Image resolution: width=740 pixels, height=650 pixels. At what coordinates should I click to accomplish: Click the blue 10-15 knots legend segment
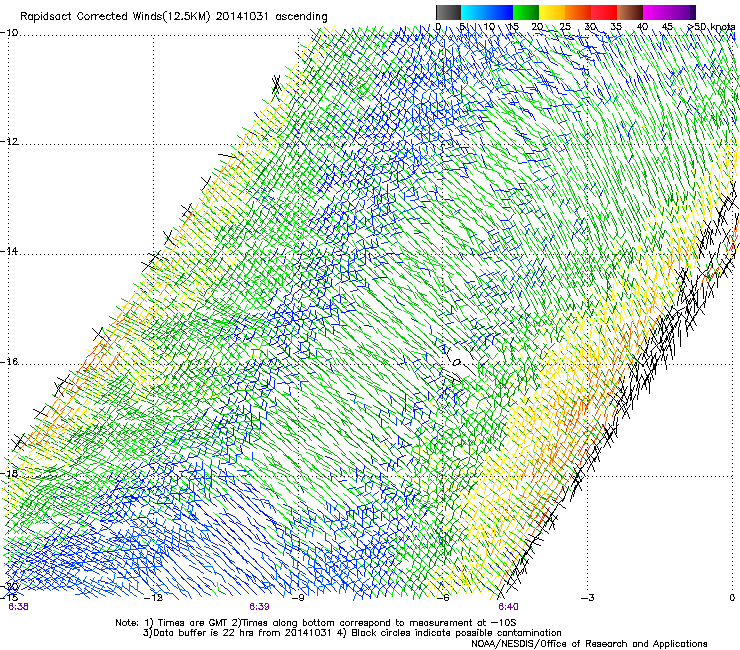coord(500,12)
